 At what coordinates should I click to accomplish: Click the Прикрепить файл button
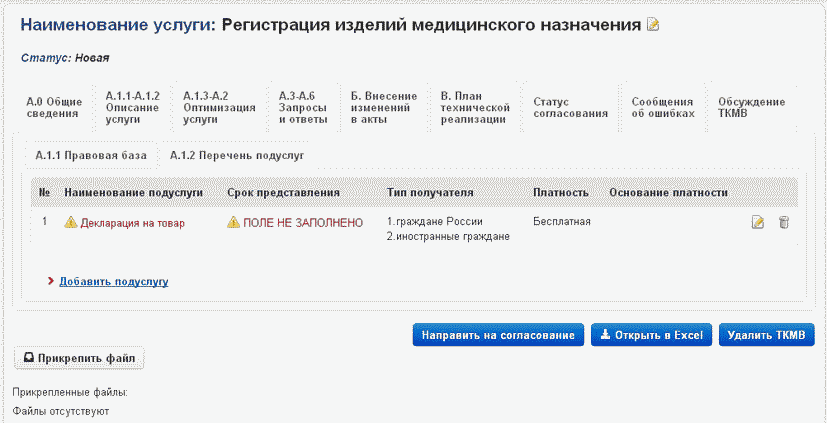(79, 357)
